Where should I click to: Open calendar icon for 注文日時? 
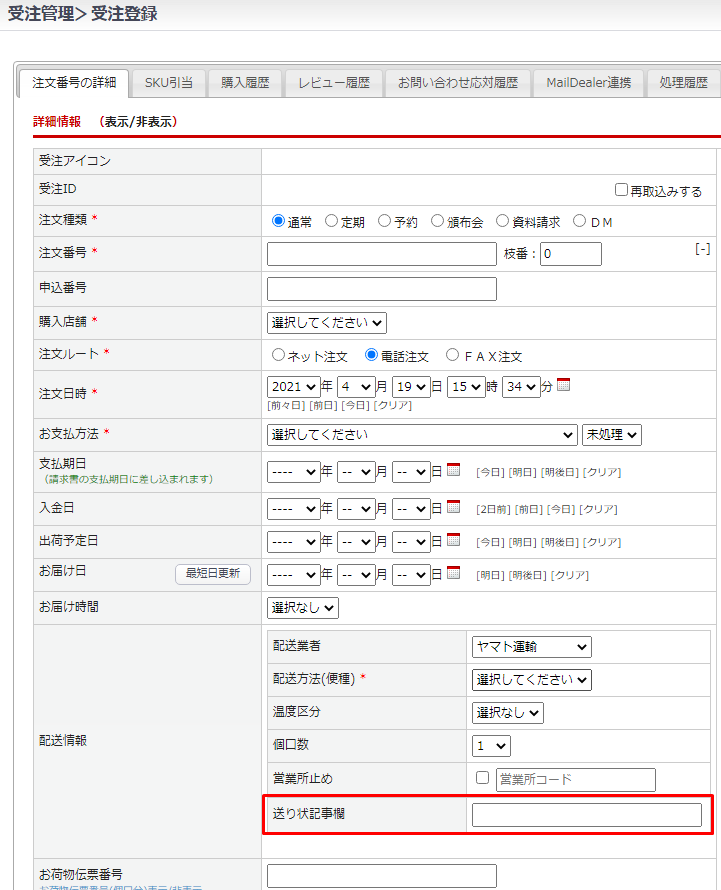(563, 385)
